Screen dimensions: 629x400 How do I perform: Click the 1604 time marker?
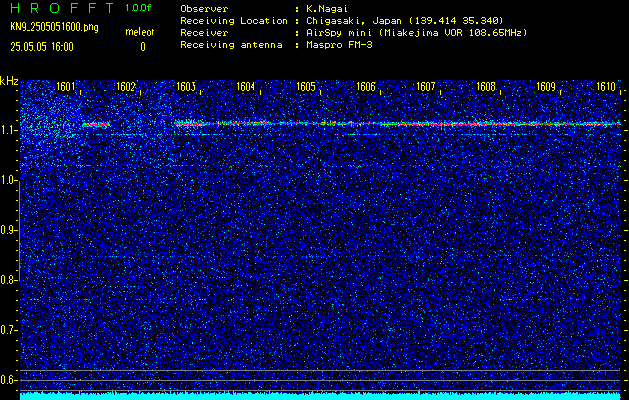246,87
